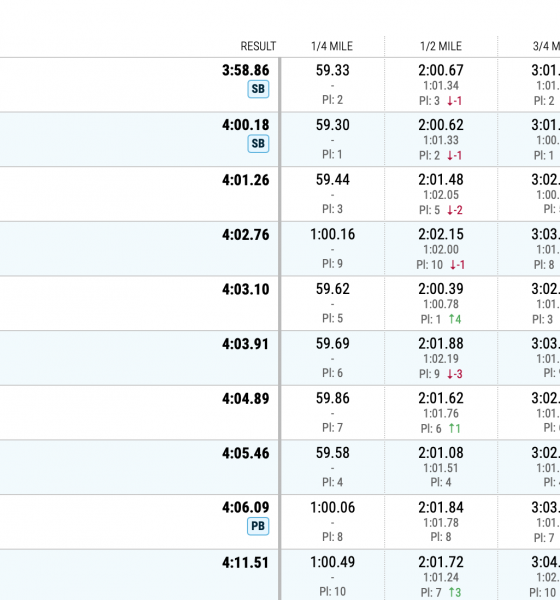
Task: Click the SB badge under 3:58.86
Action: tap(258, 89)
